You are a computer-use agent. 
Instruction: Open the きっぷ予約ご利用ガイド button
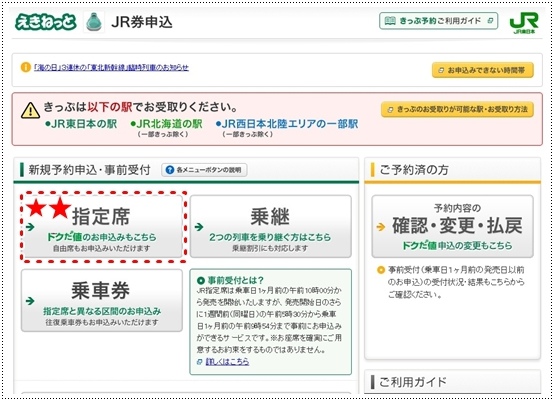pos(438,21)
